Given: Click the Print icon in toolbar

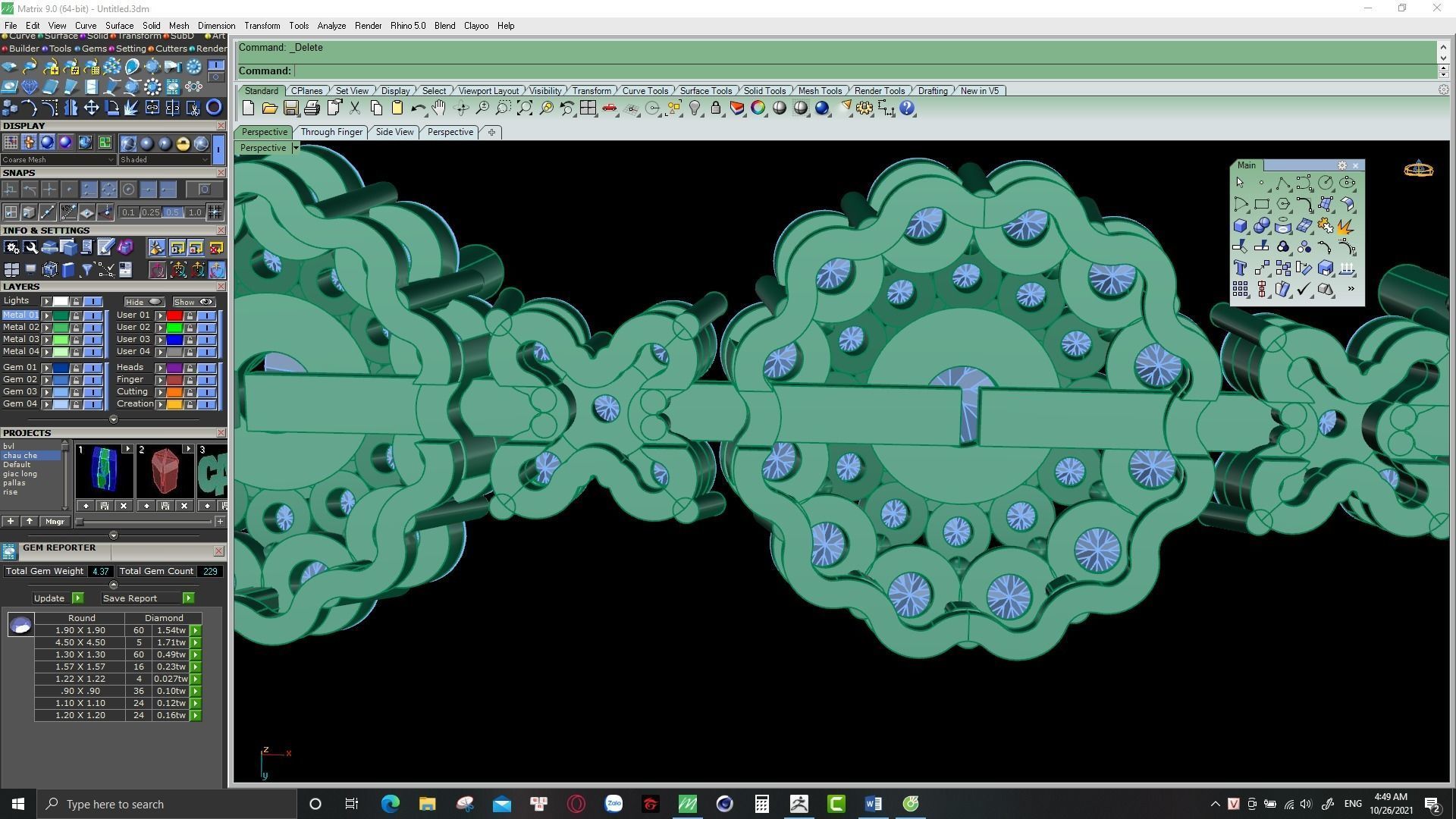Looking at the screenshot, I should click(x=312, y=108).
